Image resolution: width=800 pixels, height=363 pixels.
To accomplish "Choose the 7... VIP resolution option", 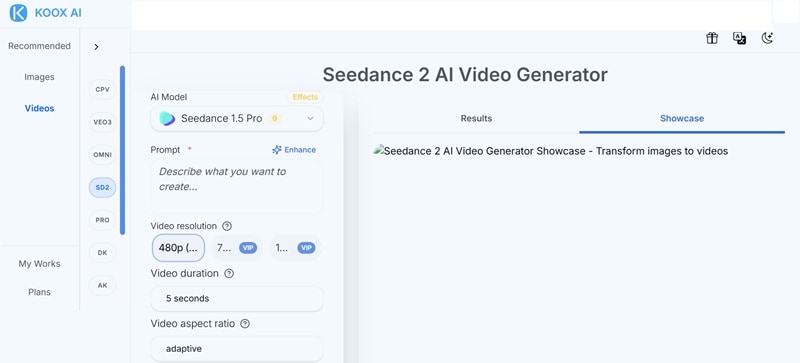I will (237, 248).
